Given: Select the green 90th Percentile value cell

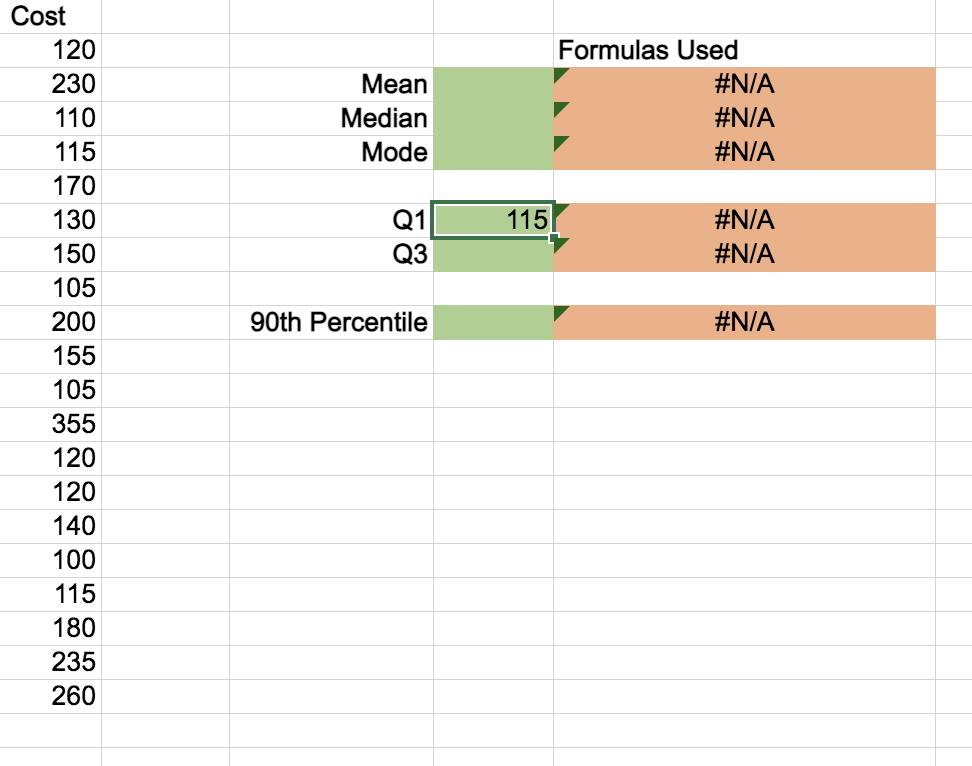Looking at the screenshot, I should [493, 322].
